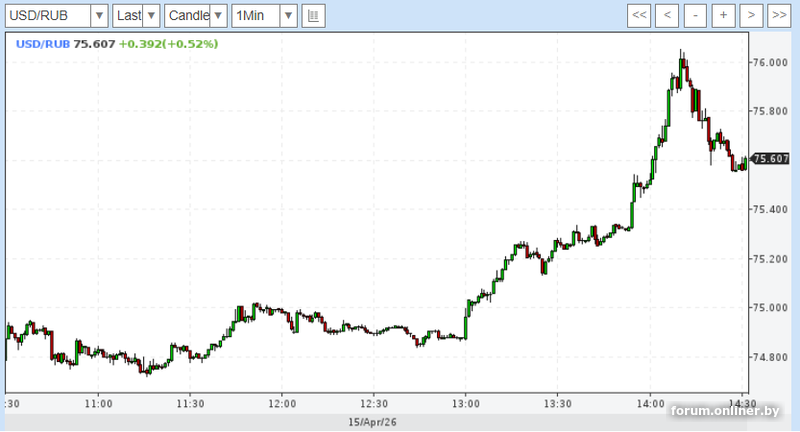
Task: Zoom in chart with plus button
Action: [723, 15]
